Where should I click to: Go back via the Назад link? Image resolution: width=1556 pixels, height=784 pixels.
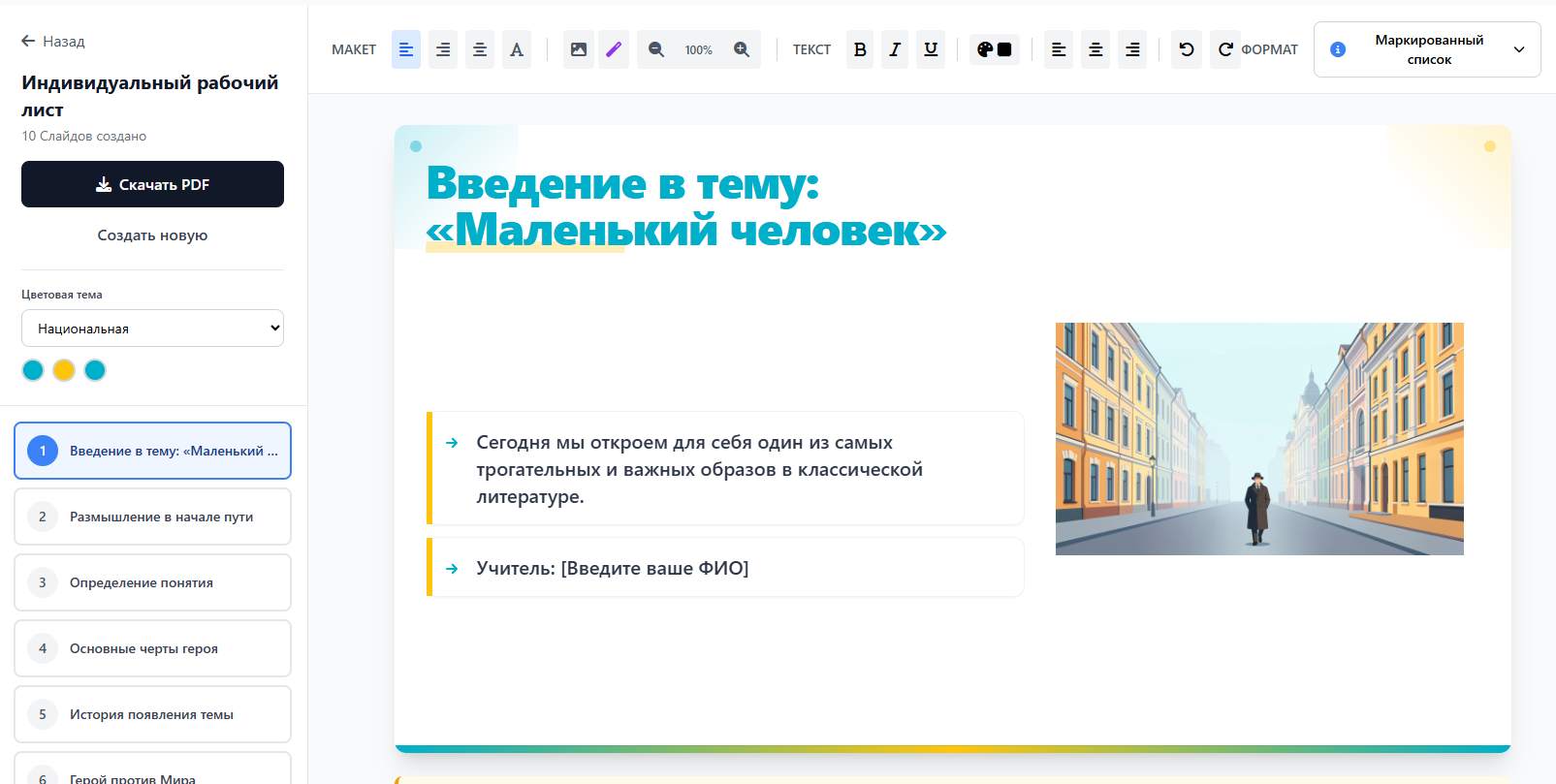click(53, 42)
